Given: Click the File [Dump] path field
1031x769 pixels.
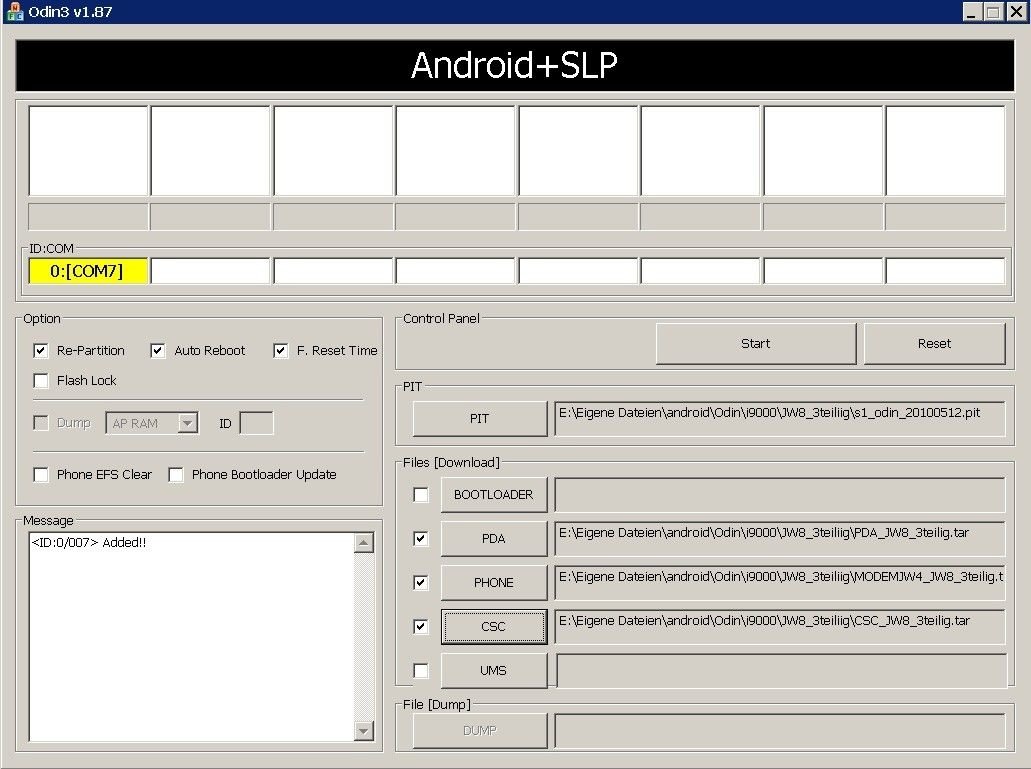Looking at the screenshot, I should pyautogui.click(x=780, y=730).
